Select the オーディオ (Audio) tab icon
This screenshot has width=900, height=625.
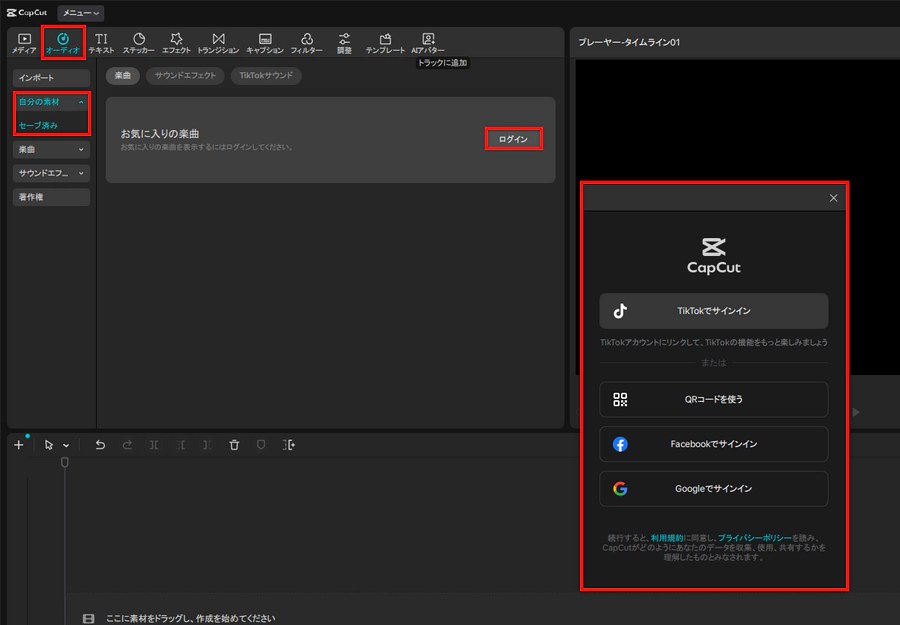pyautogui.click(x=63, y=43)
